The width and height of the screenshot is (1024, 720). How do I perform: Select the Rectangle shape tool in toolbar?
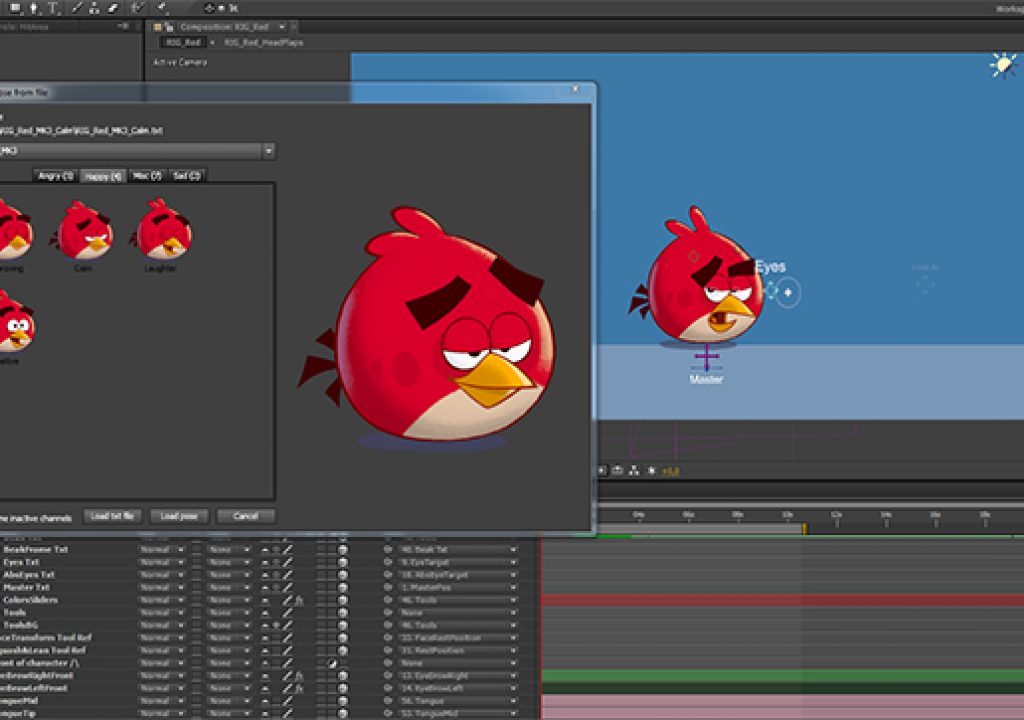pos(14,8)
